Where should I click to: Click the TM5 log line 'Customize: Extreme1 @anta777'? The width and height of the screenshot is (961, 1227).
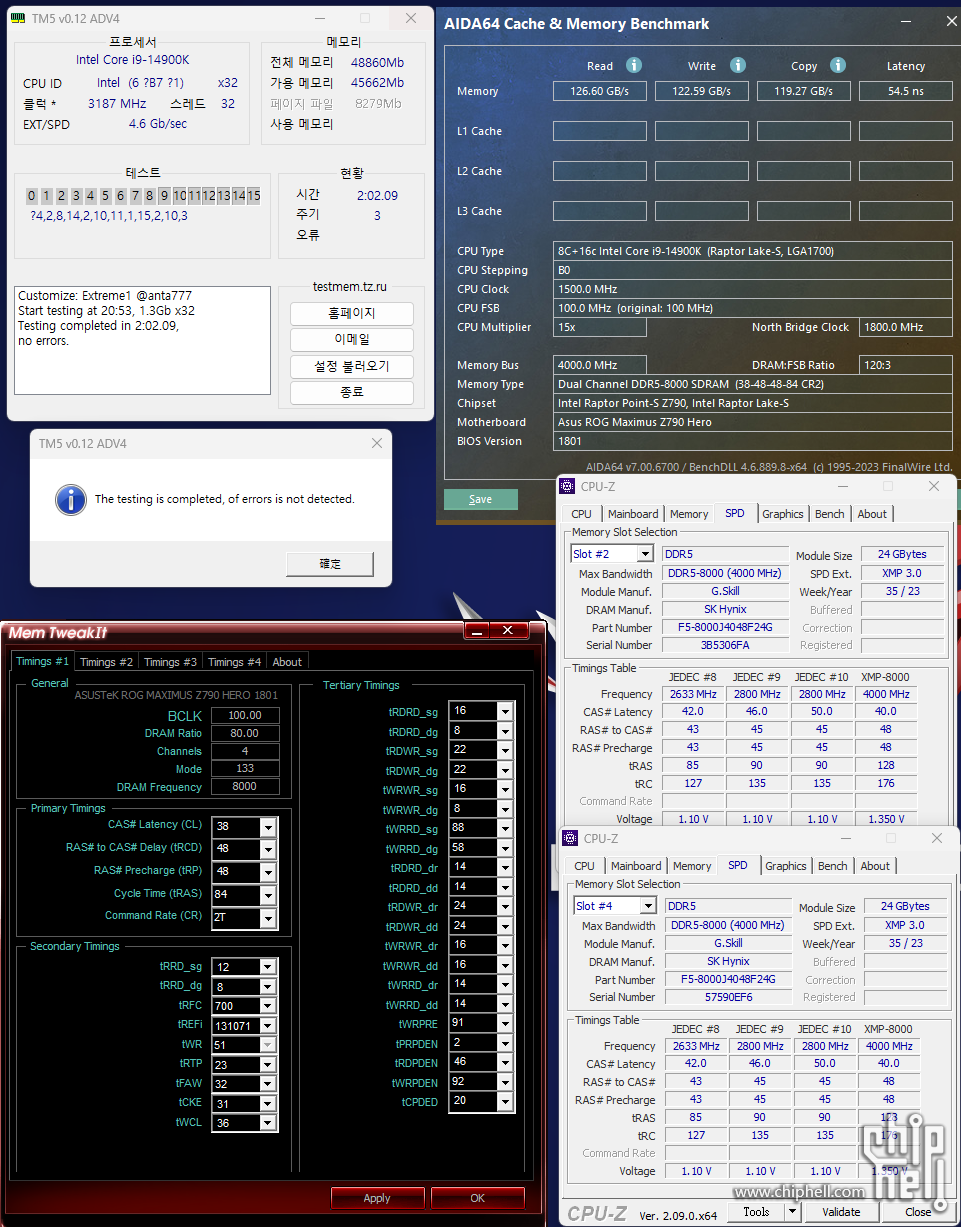pos(105,296)
